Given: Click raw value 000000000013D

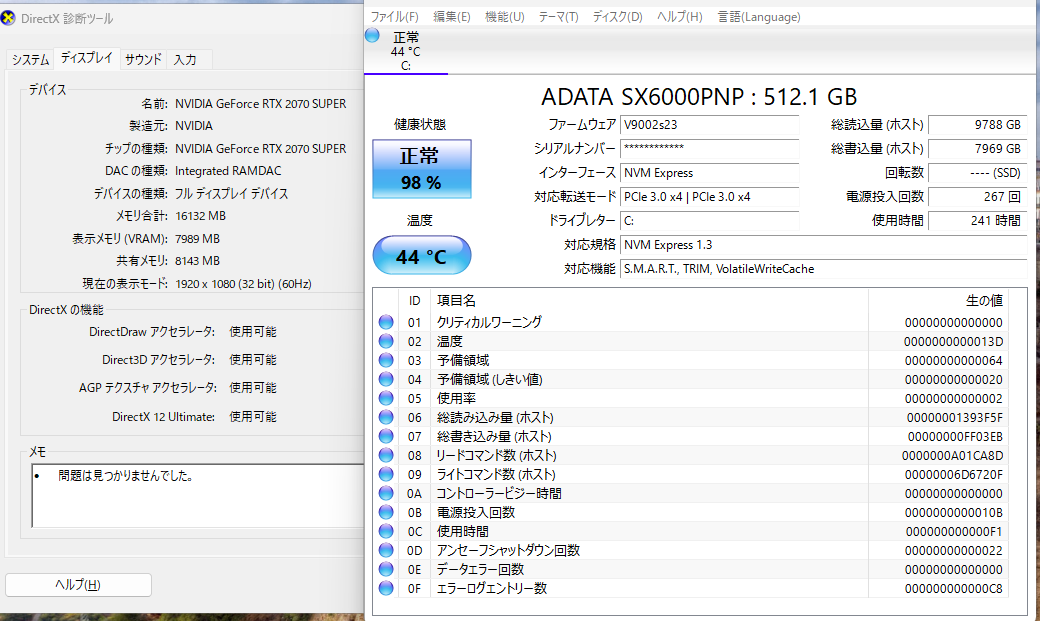Looking at the screenshot, I should click(x=953, y=342).
